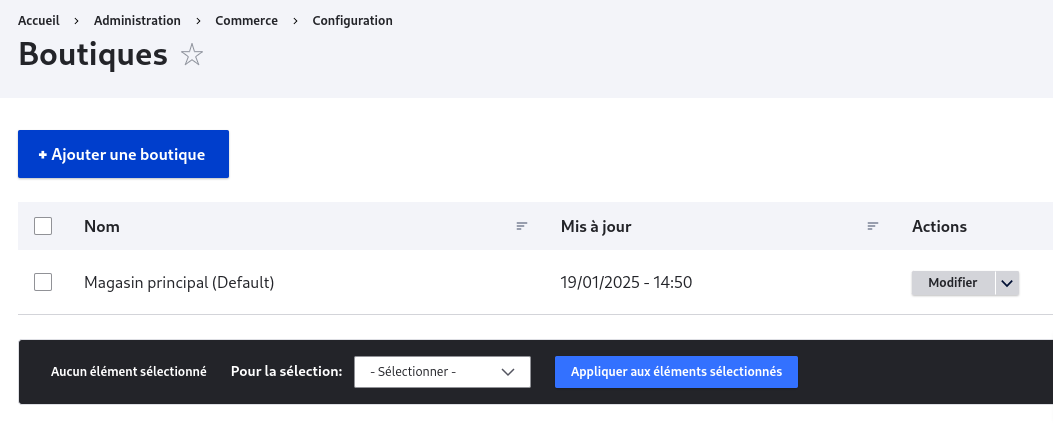The width and height of the screenshot is (1053, 448).
Task: Sort table by Nom column header
Action: pyautogui.click(x=102, y=226)
